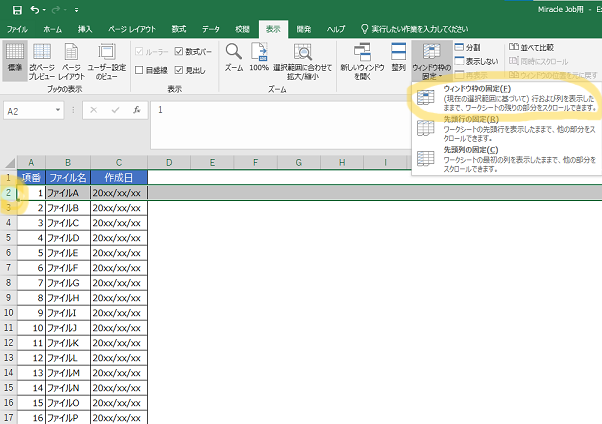Switch to the ページ レイアウト ribbon tab
Viewport: 602px width, 424px height.
[x=132, y=29]
